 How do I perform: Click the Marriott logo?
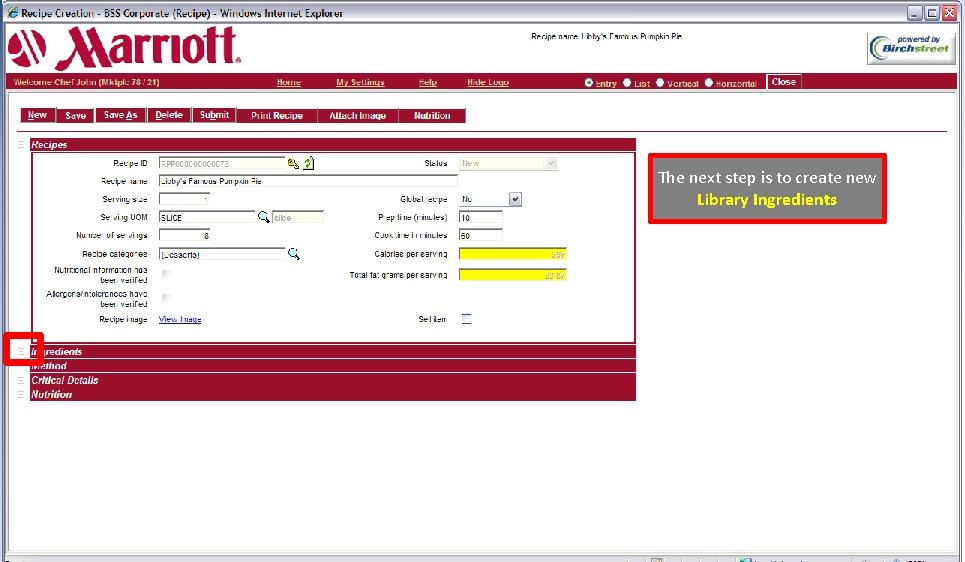tap(125, 48)
